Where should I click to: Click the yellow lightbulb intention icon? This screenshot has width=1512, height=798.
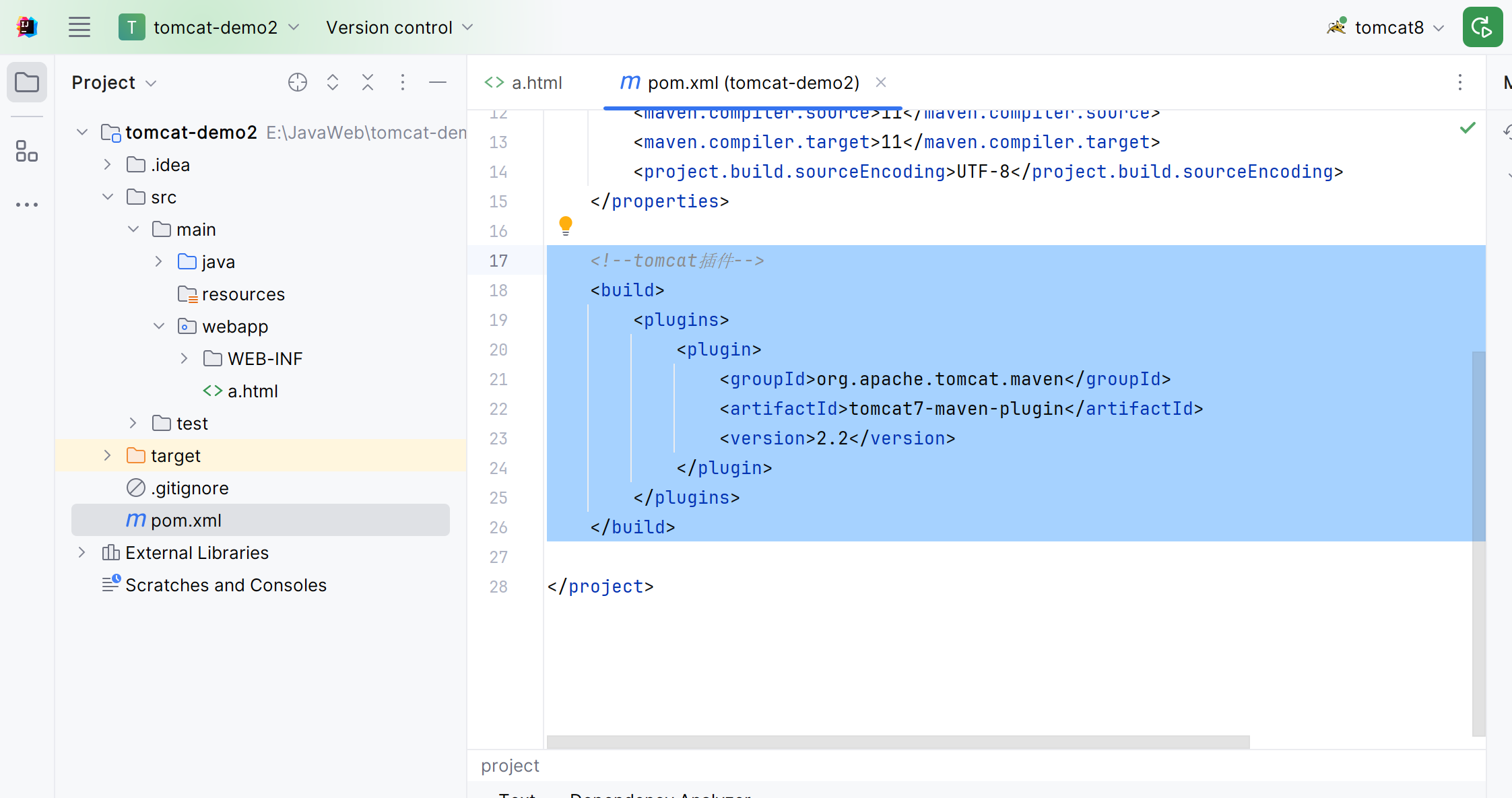click(566, 226)
